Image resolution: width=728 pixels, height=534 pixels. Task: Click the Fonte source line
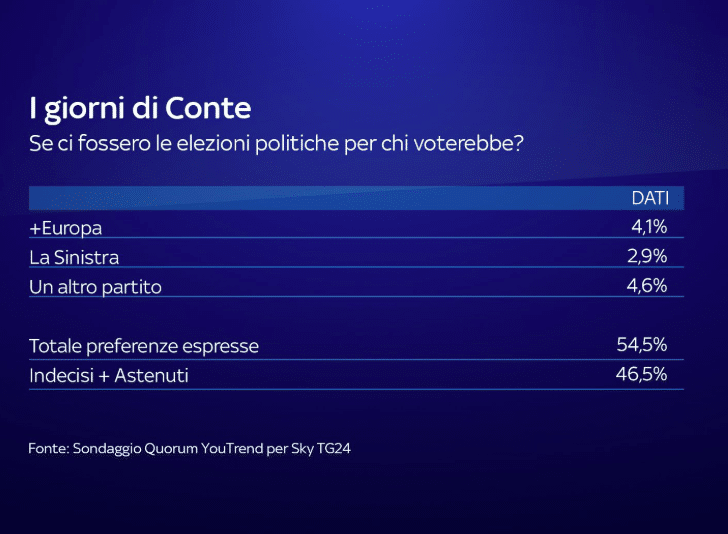pyautogui.click(x=190, y=449)
